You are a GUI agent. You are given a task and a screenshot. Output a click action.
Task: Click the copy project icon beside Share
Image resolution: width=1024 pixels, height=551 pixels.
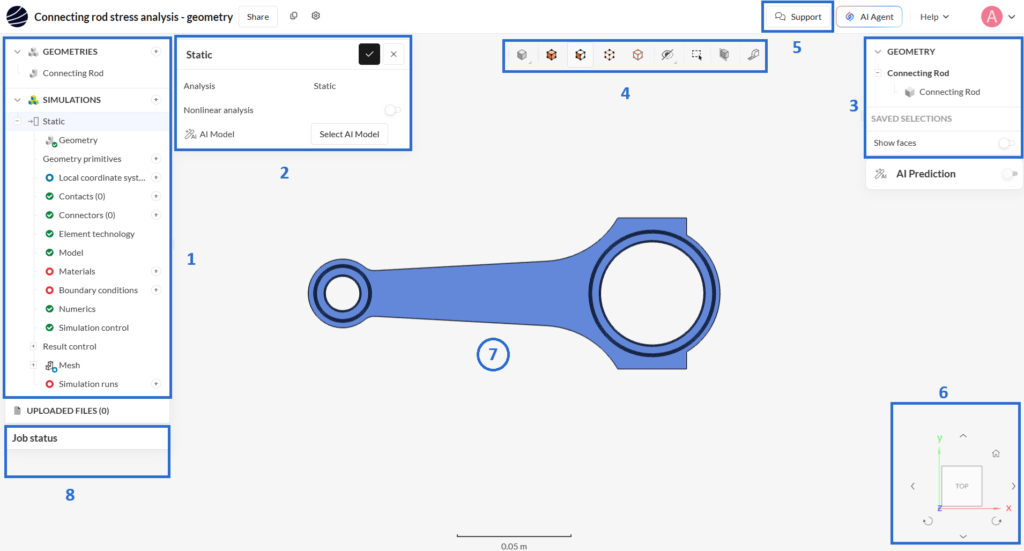(x=294, y=16)
